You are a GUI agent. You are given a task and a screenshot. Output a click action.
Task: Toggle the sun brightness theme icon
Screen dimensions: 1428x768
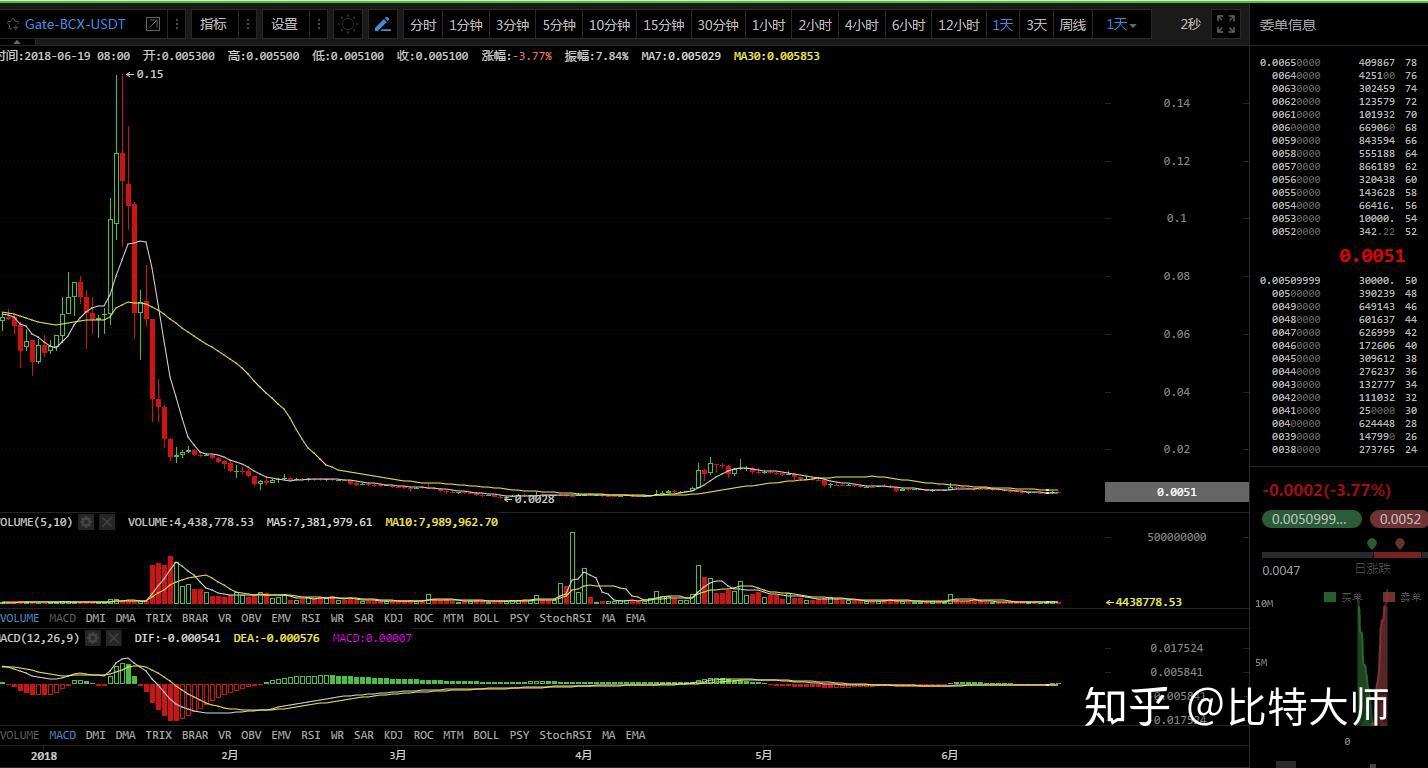pyautogui.click(x=347, y=24)
